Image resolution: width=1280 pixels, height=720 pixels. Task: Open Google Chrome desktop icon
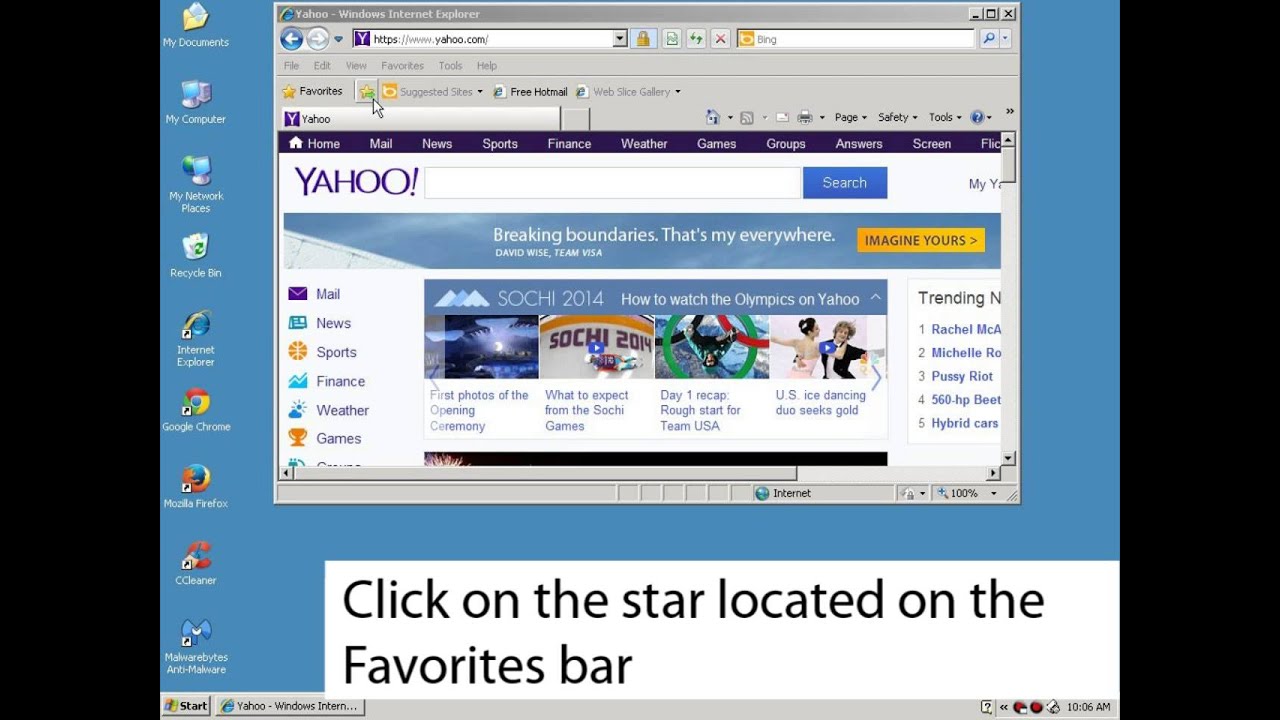pyautogui.click(x=196, y=411)
